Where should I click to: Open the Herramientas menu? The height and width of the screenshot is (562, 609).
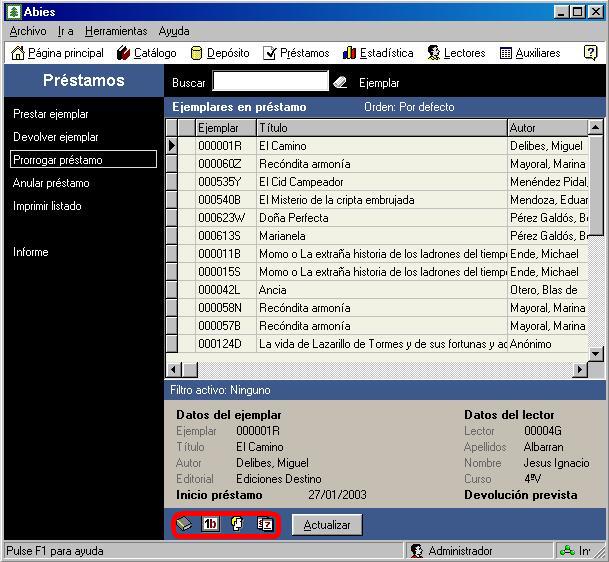tap(116, 31)
